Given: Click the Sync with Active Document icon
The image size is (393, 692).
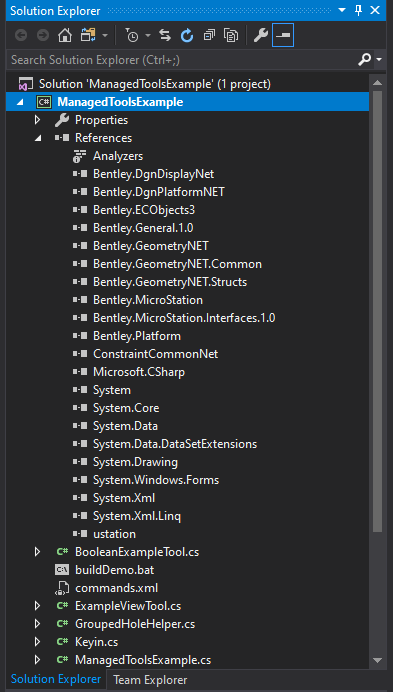Looking at the screenshot, I should [165, 36].
